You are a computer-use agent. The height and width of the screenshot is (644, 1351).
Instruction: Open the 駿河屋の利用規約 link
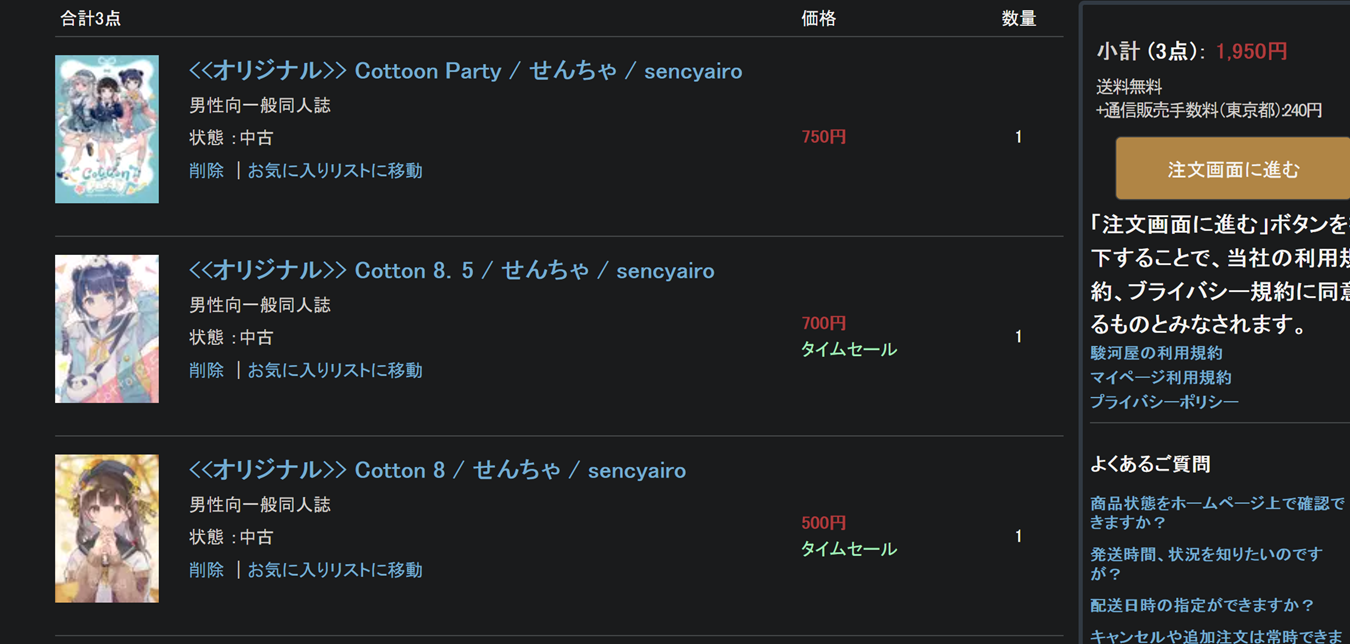coord(1156,353)
